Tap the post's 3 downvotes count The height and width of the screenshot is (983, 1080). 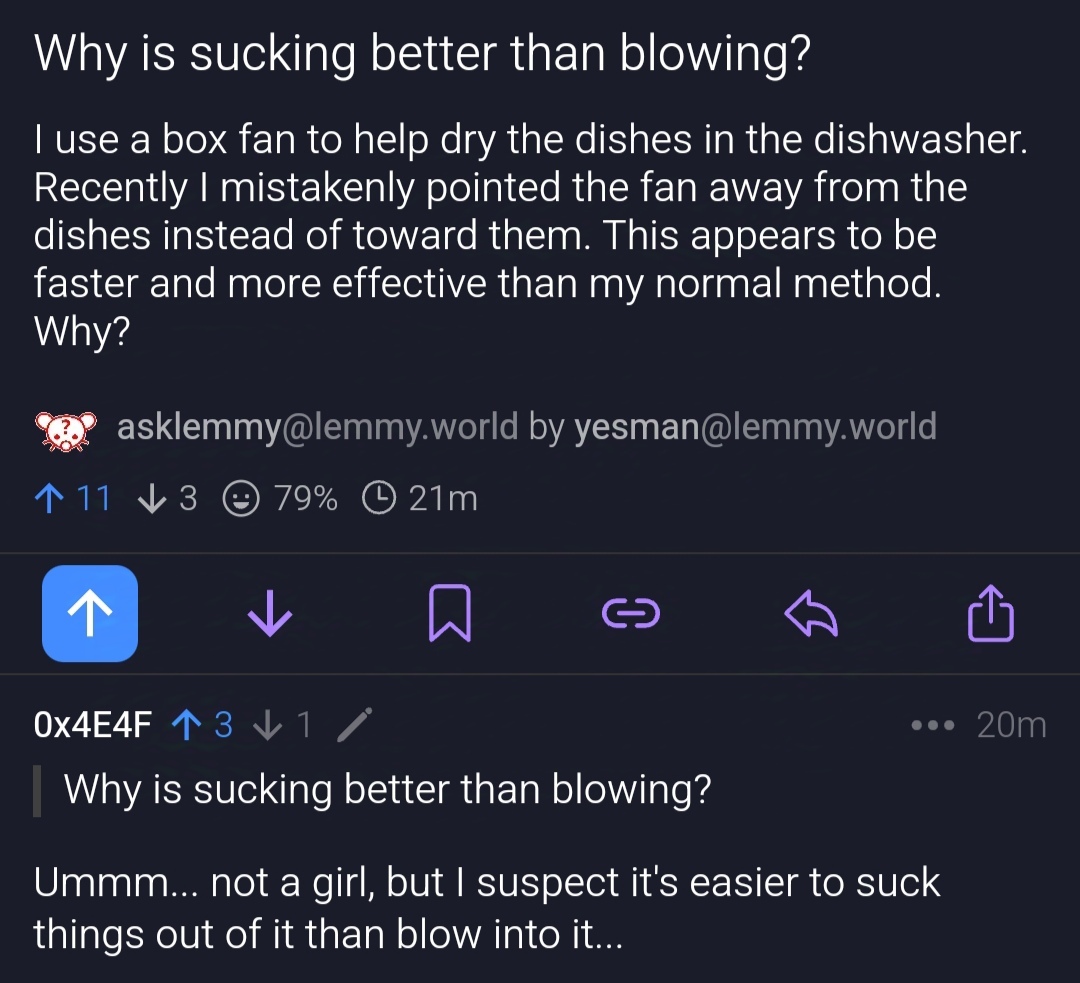coord(167,498)
